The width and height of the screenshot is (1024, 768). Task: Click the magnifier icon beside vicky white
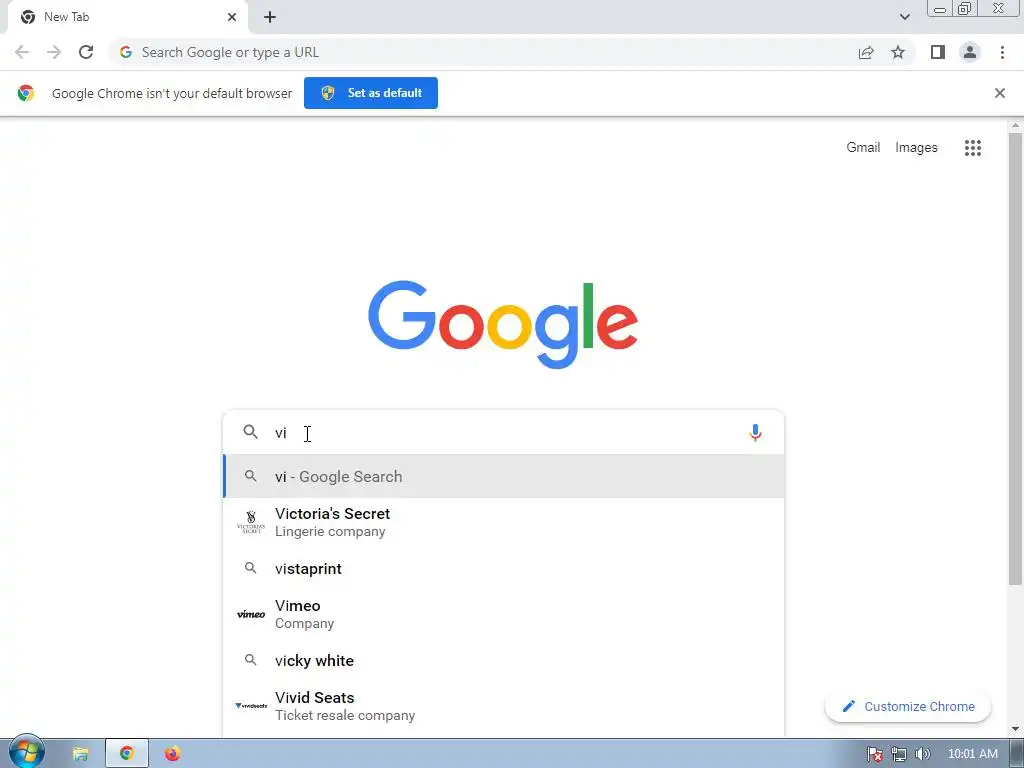click(x=251, y=660)
